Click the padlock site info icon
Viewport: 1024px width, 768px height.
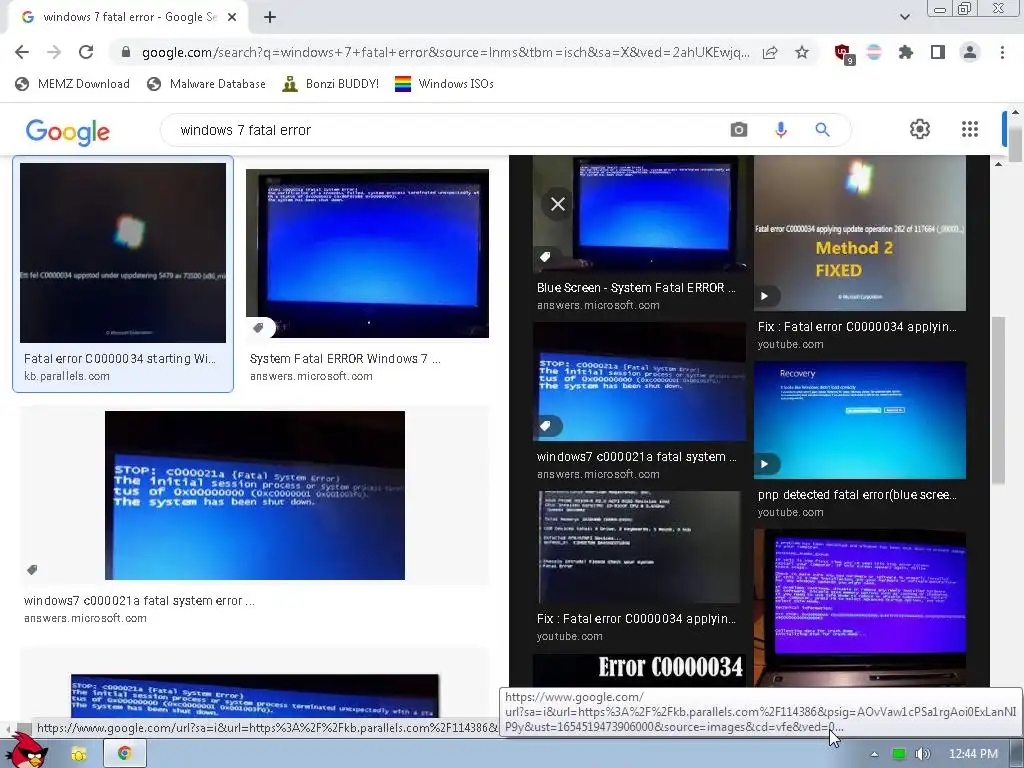pos(126,52)
